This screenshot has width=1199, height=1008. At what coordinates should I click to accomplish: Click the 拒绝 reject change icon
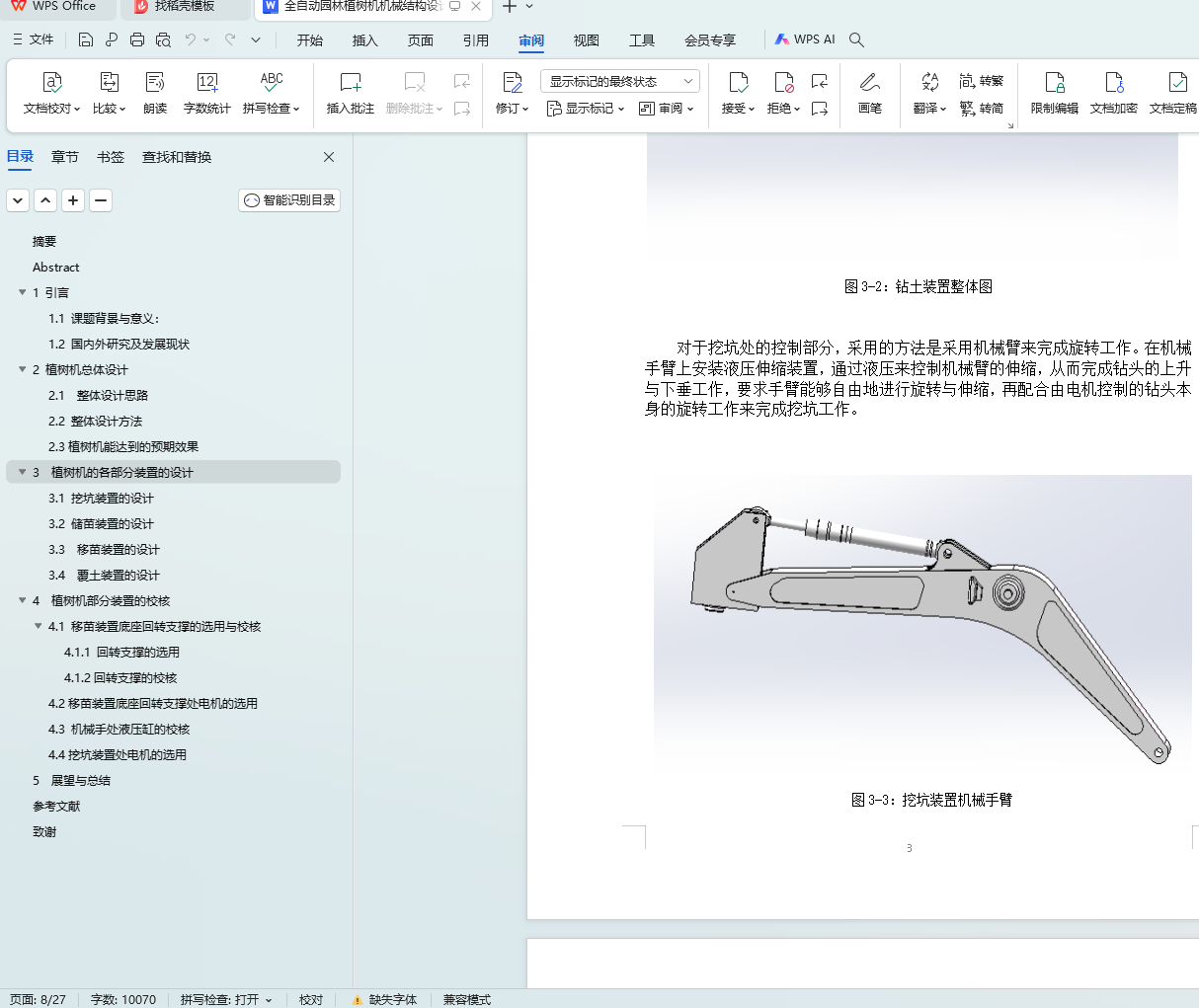point(784,82)
